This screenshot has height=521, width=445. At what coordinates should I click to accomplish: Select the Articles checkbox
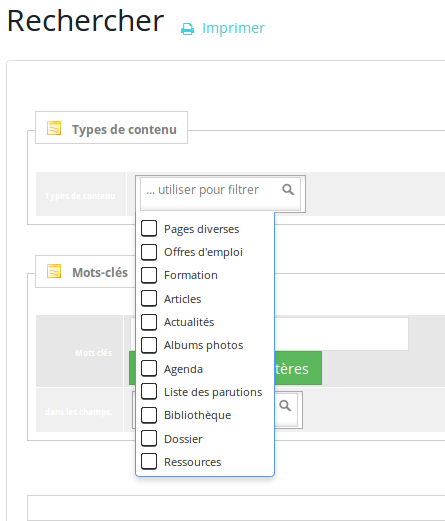(x=149, y=298)
